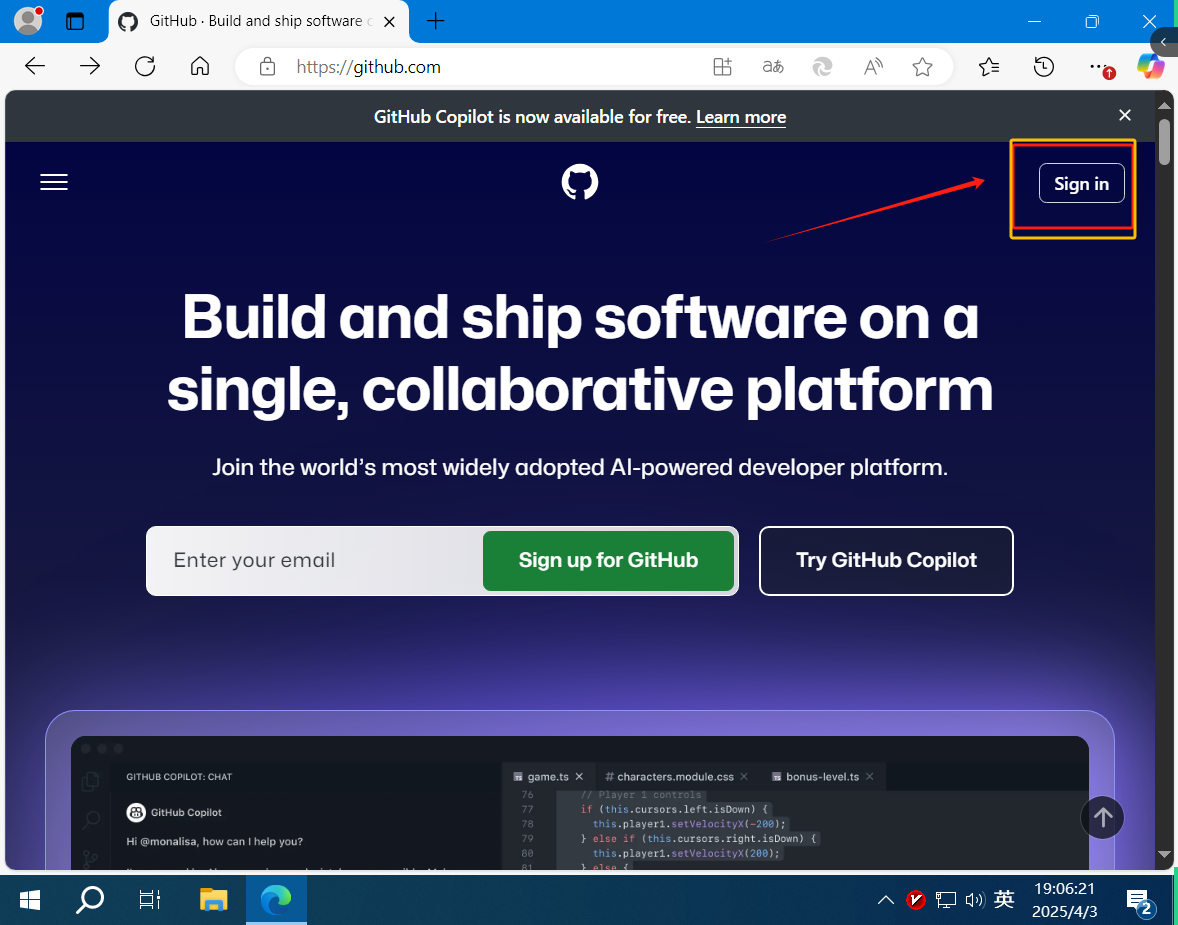The image size is (1178, 925).
Task: Click the GitHub Octocat logo
Action: point(580,183)
